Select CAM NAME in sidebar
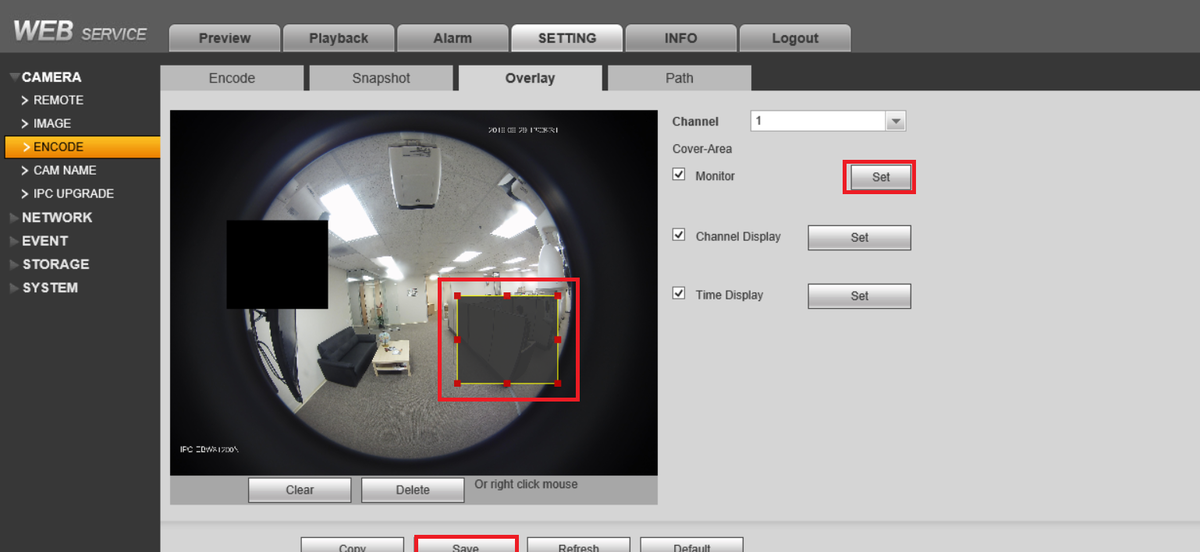 click(64, 170)
